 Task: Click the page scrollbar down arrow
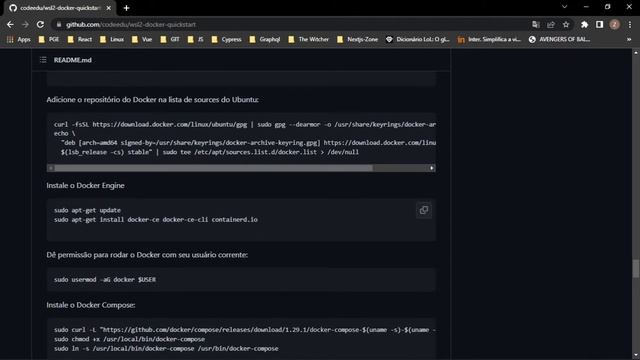pyautogui.click(x=636, y=356)
